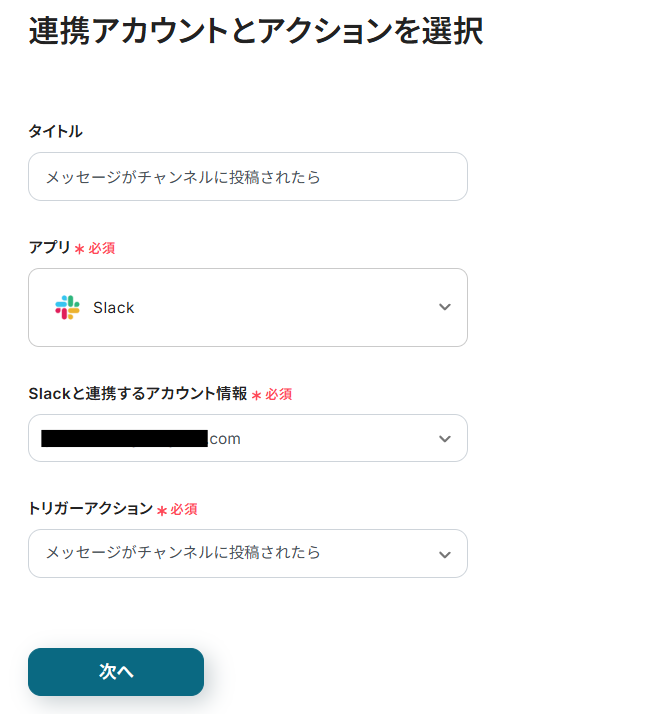Click the タイトル field label
Viewport: 661px width, 714px height.
pos(56,131)
